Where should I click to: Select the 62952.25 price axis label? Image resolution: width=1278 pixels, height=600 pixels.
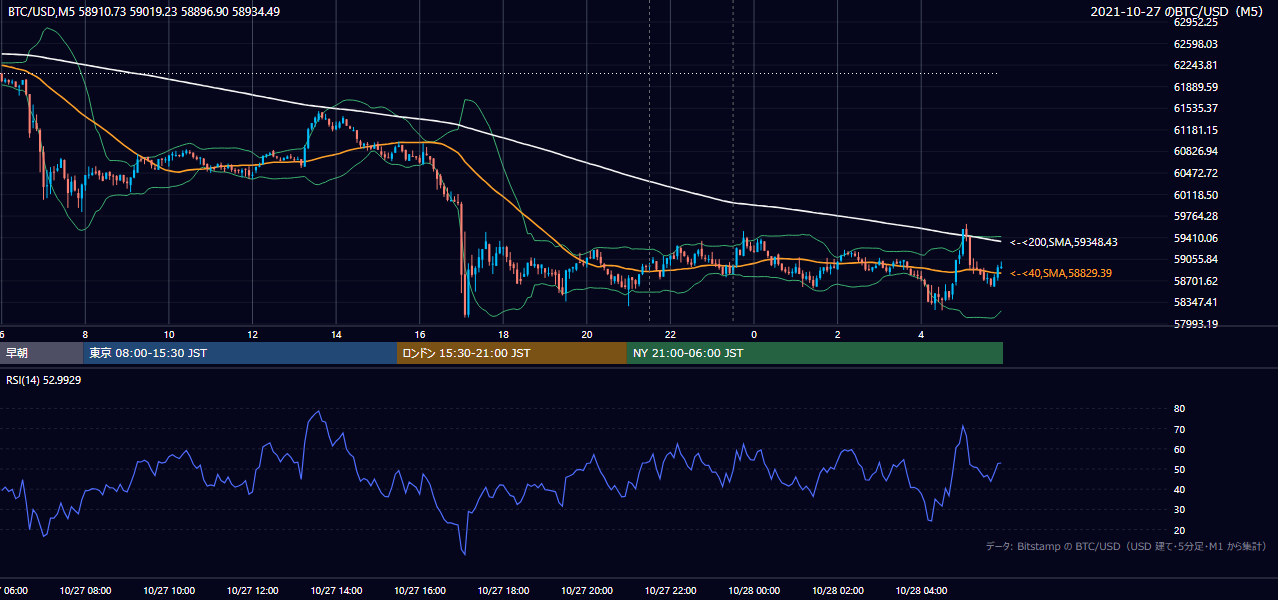click(x=1195, y=22)
